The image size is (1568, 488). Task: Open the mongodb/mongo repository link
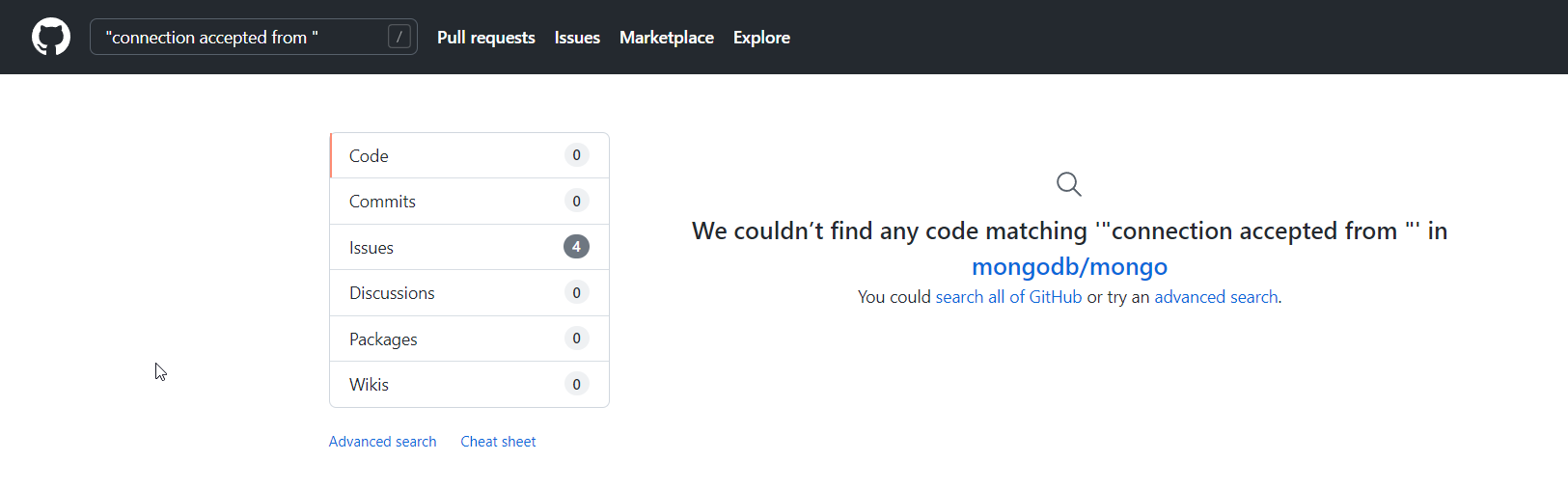[1069, 266]
